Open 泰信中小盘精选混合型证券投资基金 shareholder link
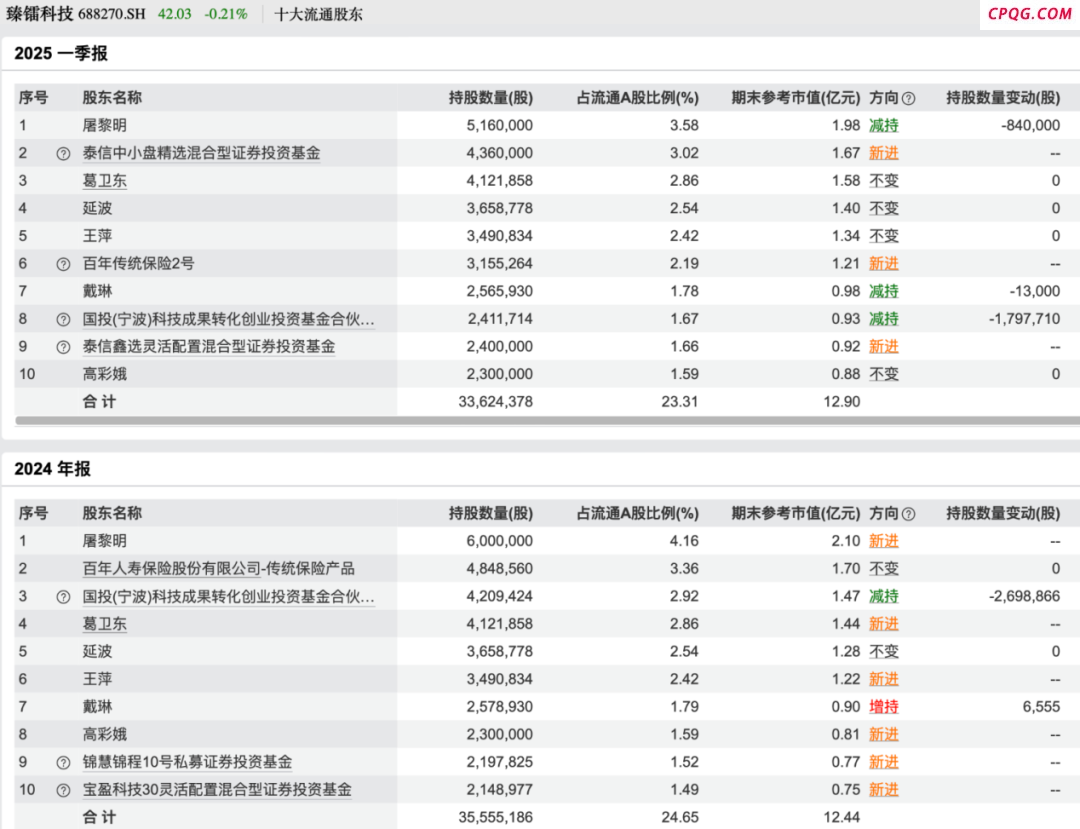 coord(201,153)
